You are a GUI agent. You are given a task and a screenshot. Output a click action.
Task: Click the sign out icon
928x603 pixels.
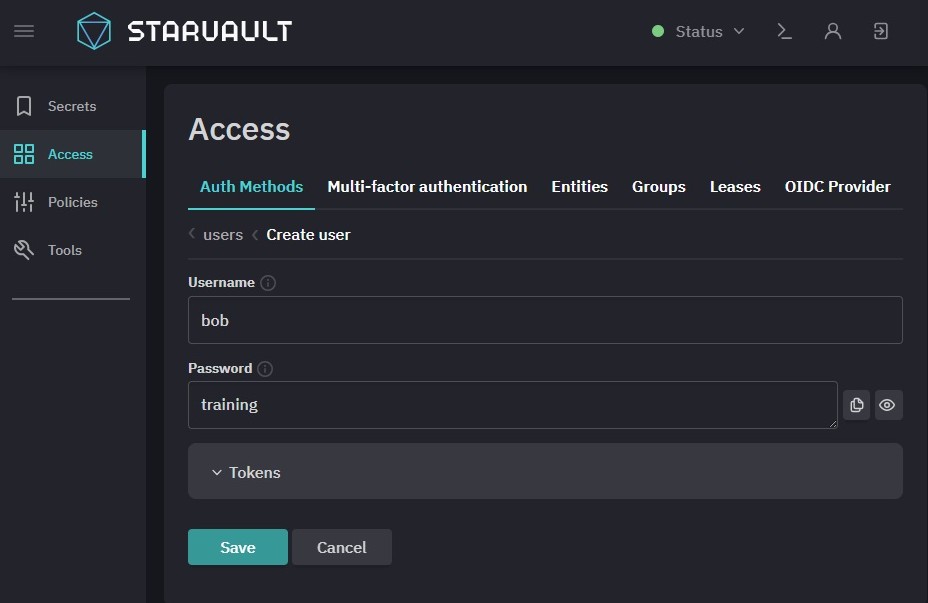click(881, 31)
